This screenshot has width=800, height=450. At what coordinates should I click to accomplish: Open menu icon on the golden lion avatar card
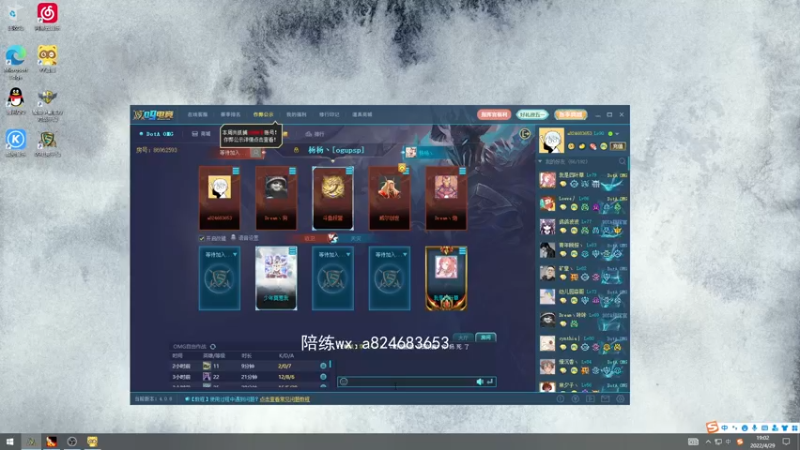click(349, 171)
